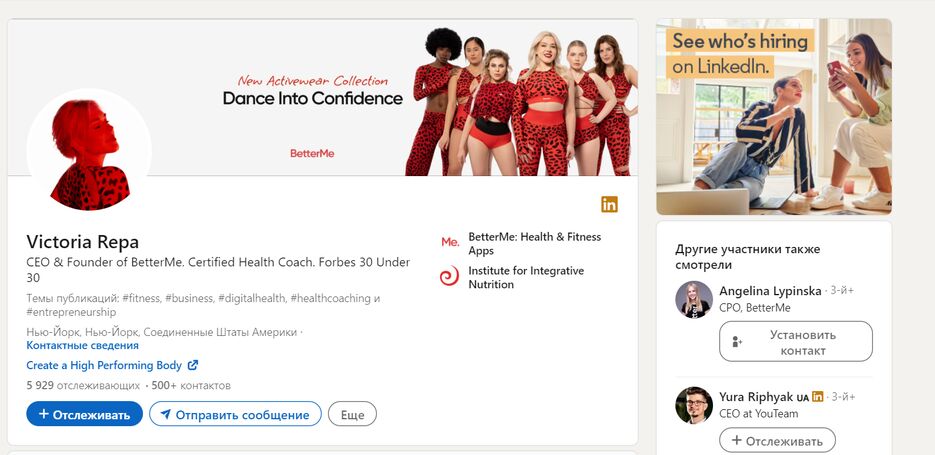
Task: Click Установить контакт for Angelina Lypinska
Action: click(x=795, y=342)
